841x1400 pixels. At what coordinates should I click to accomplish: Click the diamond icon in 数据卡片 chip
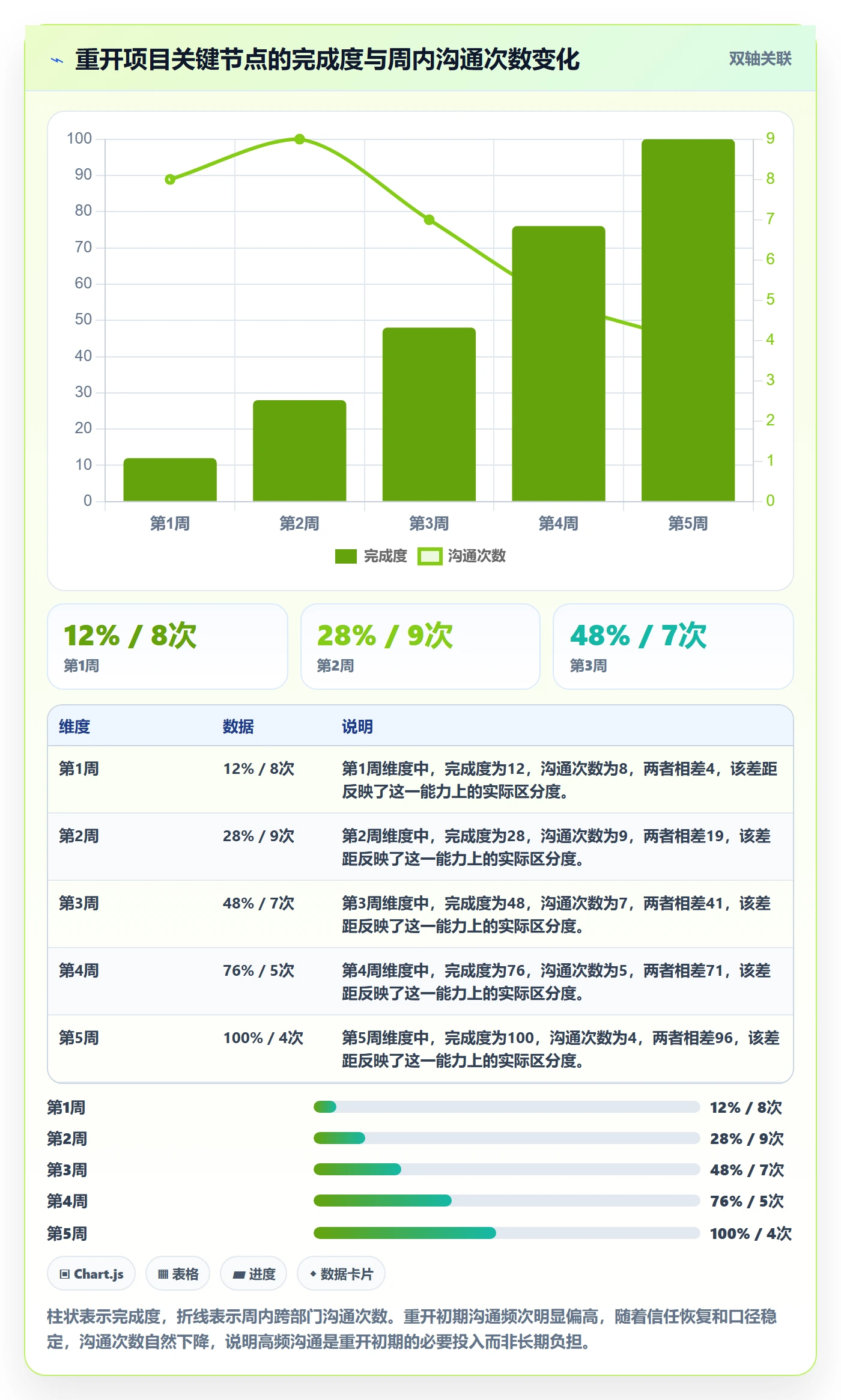click(x=313, y=1273)
